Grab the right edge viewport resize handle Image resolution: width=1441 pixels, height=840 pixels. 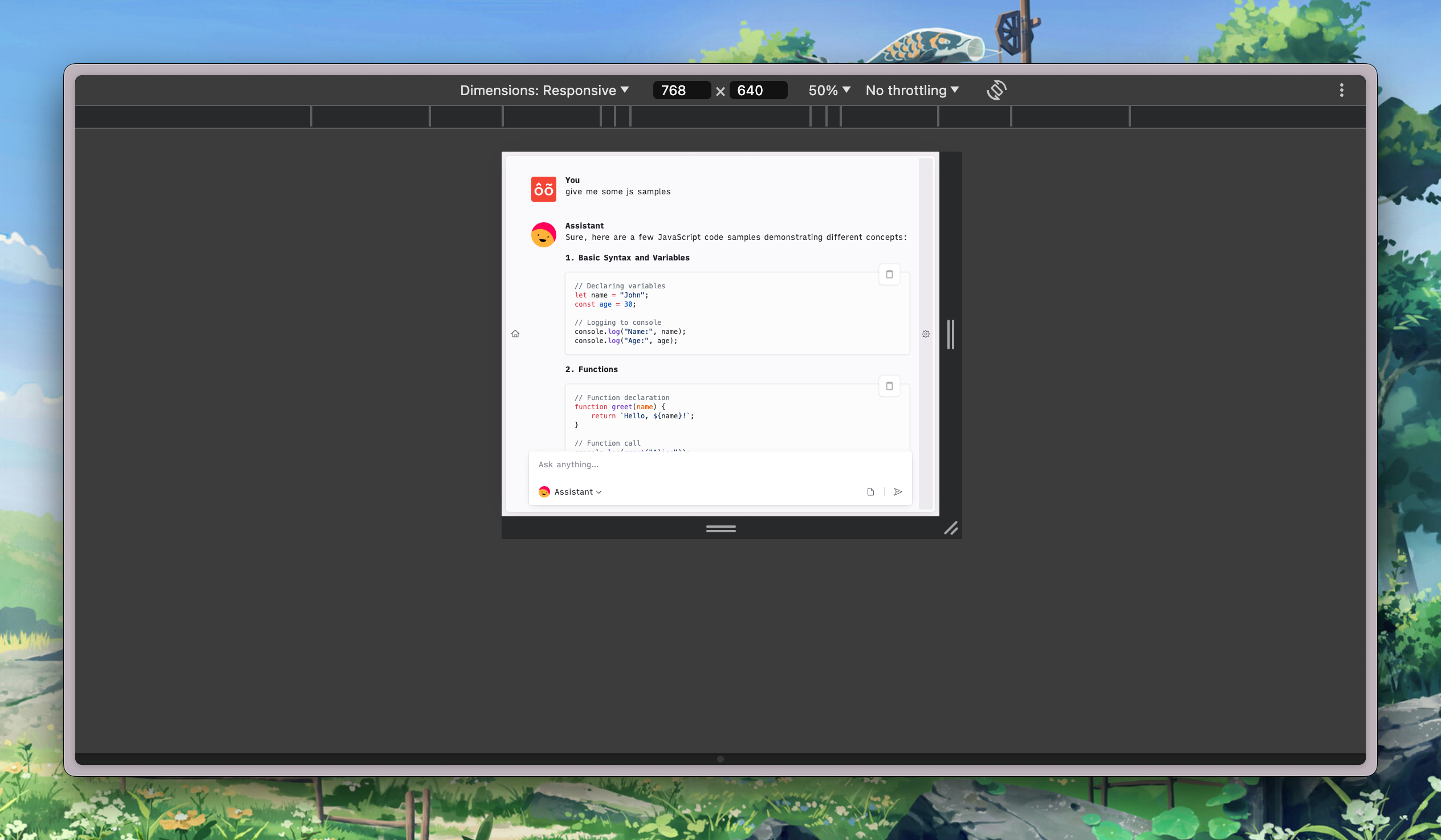[950, 334]
